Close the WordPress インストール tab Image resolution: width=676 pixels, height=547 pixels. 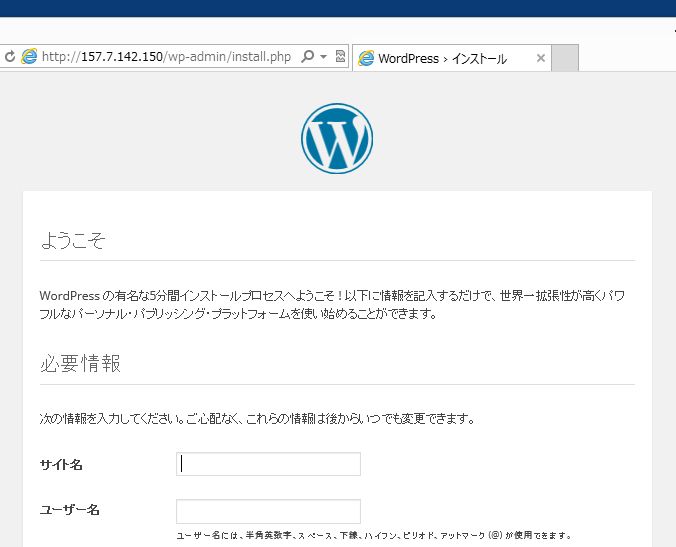point(541,58)
